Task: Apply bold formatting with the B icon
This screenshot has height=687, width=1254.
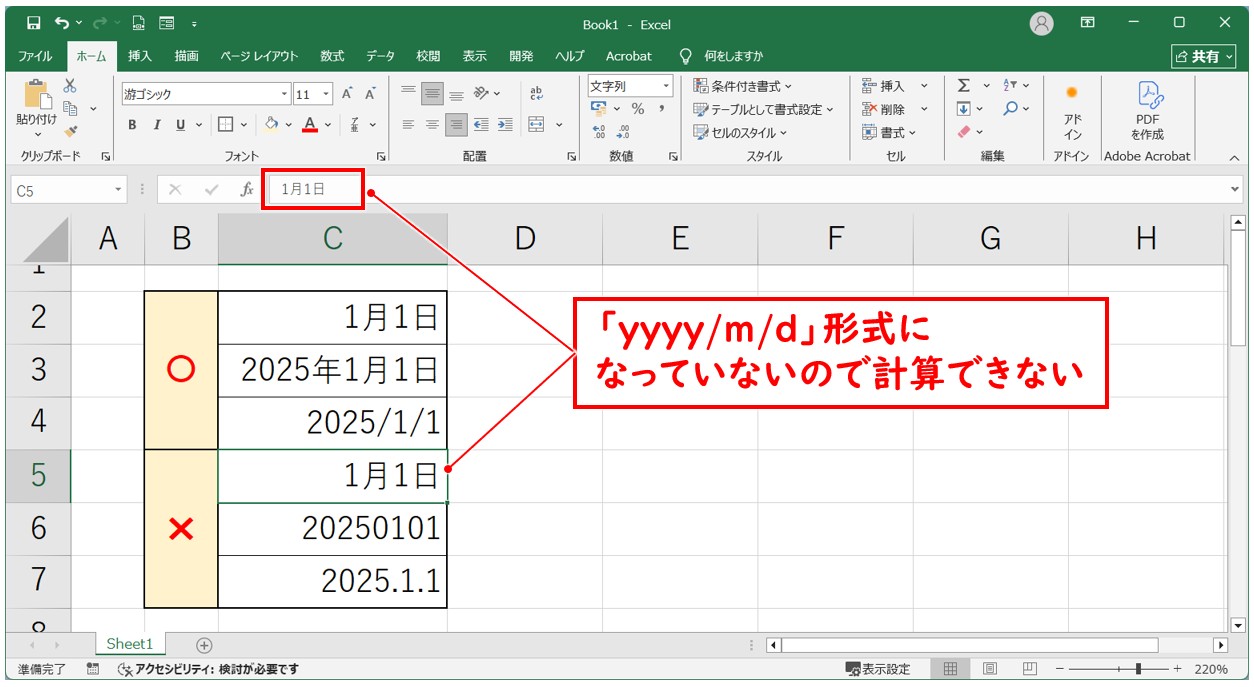Action: [131, 125]
